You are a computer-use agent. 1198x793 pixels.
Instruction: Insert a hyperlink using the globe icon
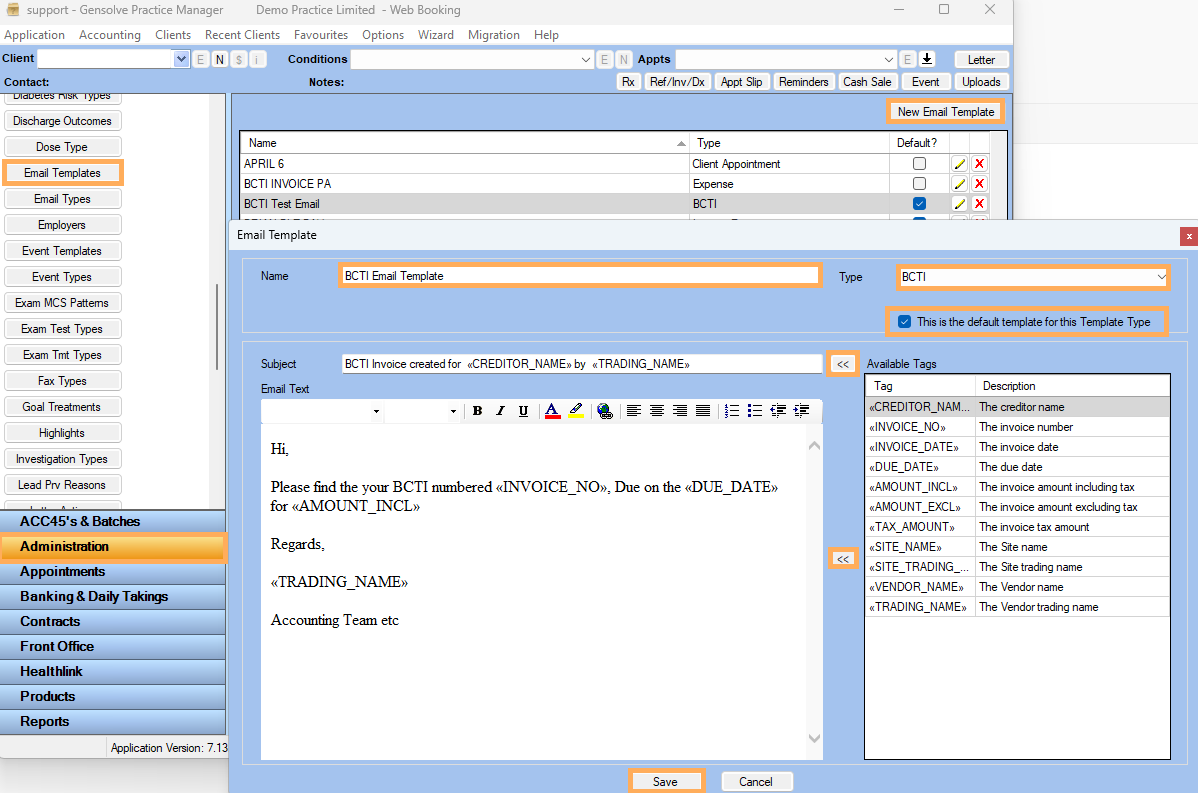(x=605, y=410)
